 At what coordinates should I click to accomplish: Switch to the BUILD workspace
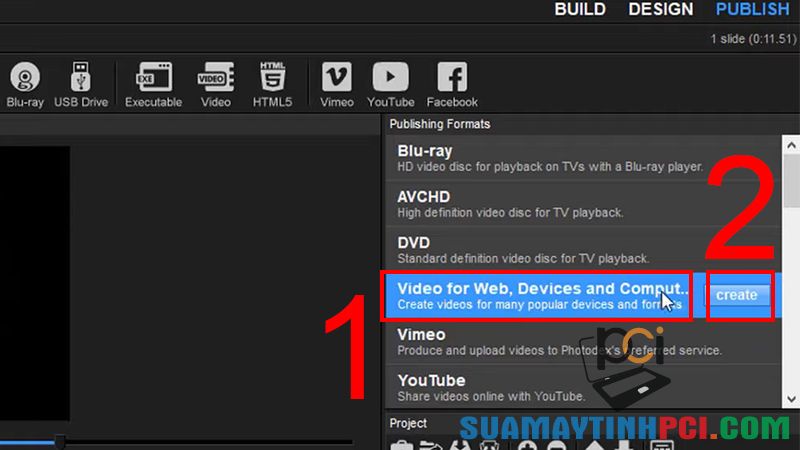click(x=580, y=9)
